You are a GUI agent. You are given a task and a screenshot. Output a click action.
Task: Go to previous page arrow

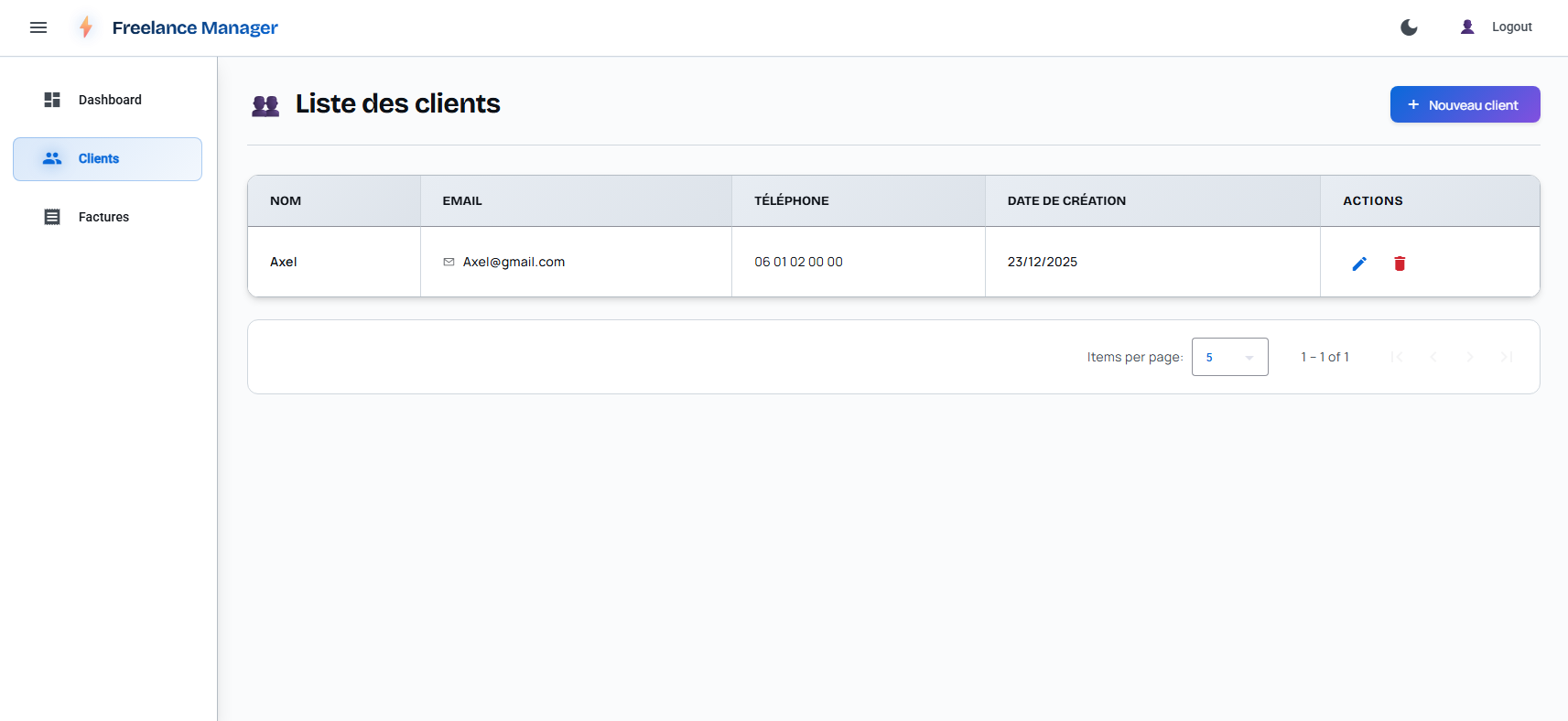click(x=1433, y=357)
